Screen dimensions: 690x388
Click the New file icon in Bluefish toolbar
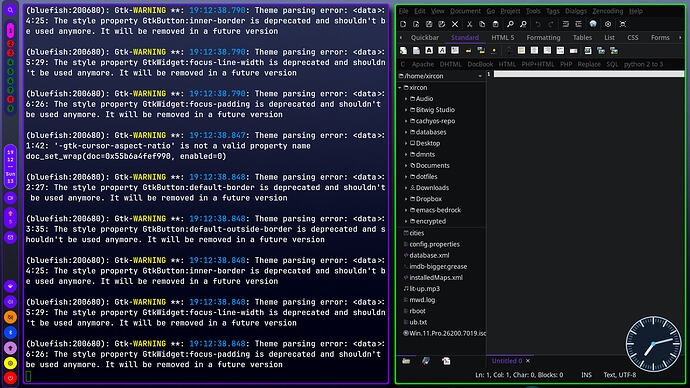[403, 24]
